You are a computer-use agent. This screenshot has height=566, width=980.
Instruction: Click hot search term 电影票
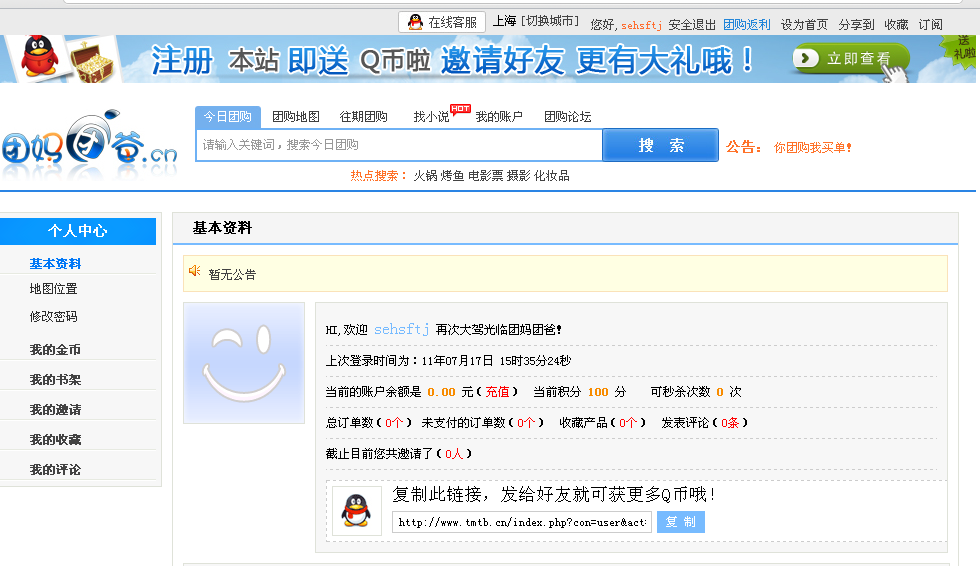point(486,176)
